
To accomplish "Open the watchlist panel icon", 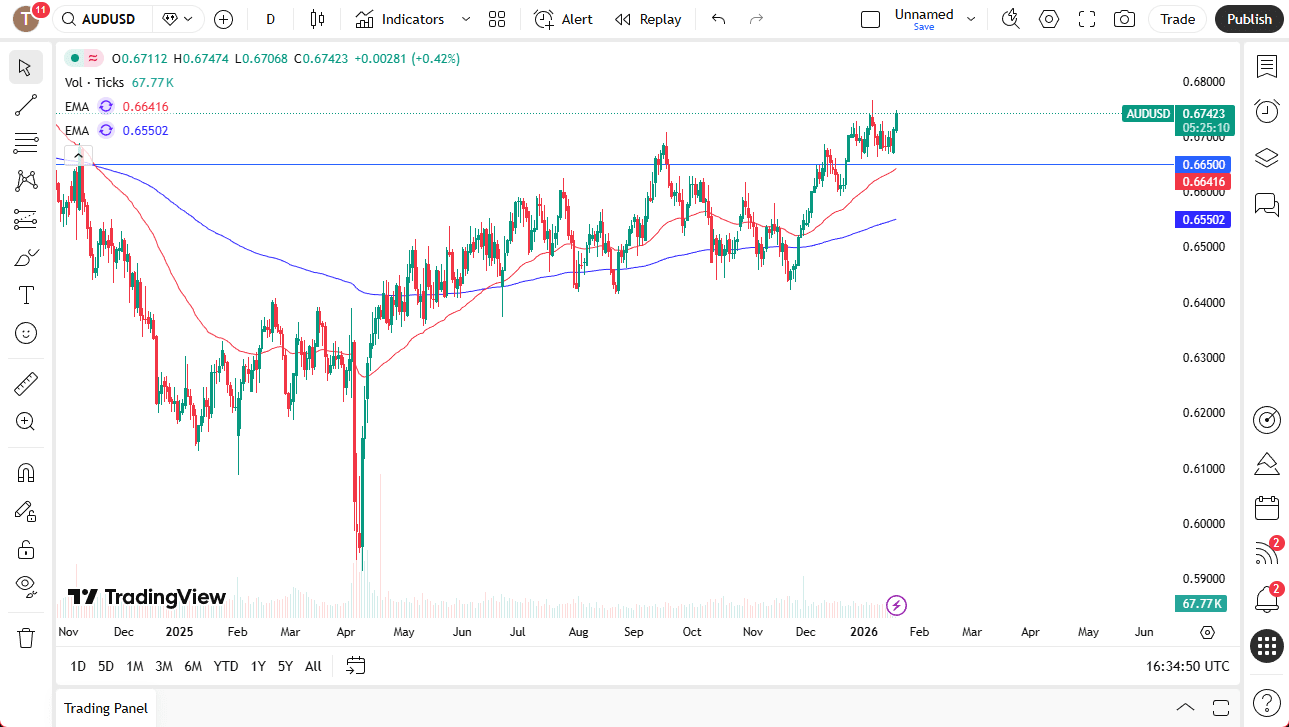I will pos(1267,67).
